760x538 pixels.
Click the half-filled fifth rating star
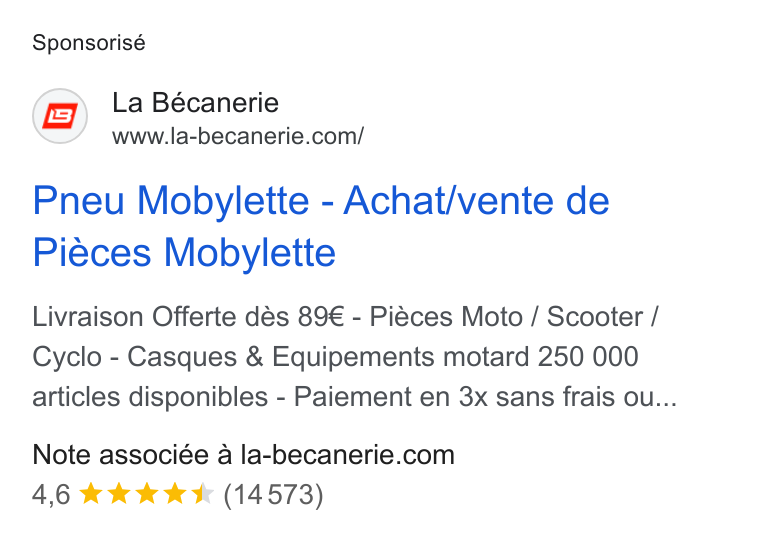point(203,494)
